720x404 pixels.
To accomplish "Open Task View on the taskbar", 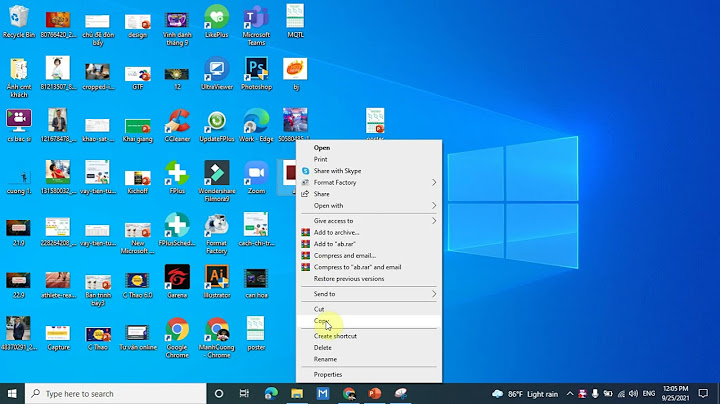I will coord(244,393).
